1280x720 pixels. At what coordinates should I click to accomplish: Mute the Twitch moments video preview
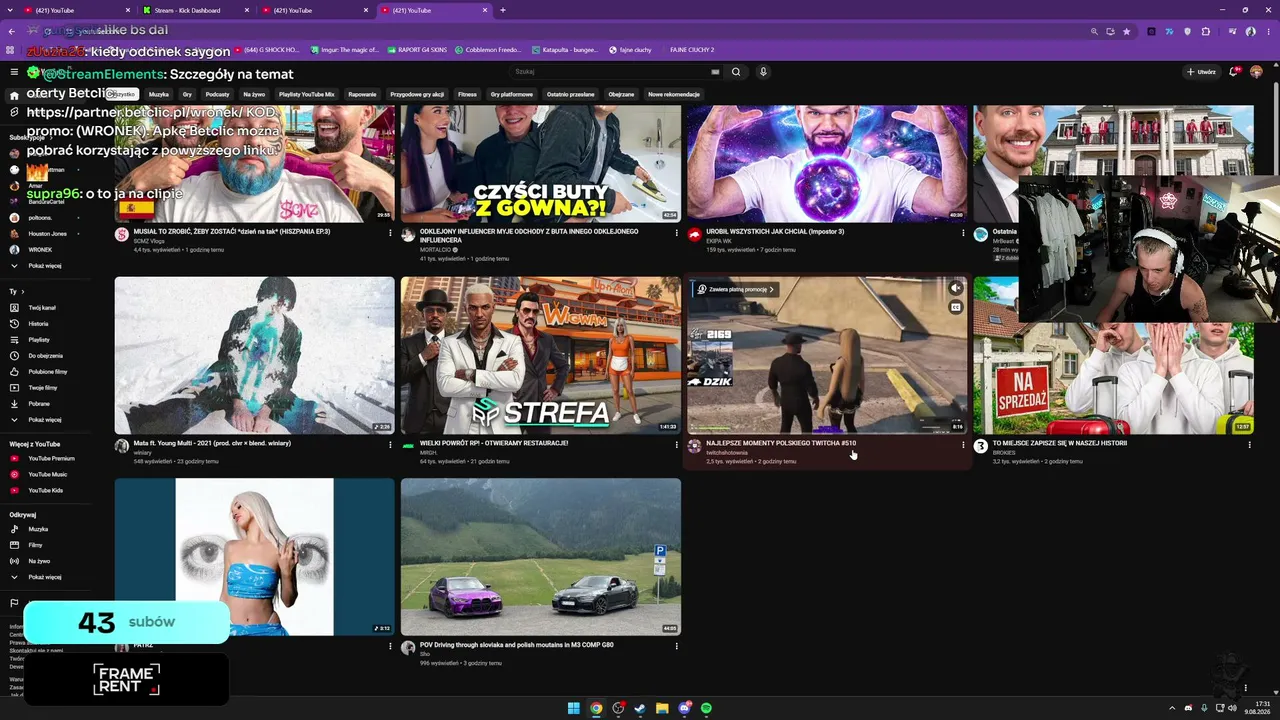click(956, 288)
